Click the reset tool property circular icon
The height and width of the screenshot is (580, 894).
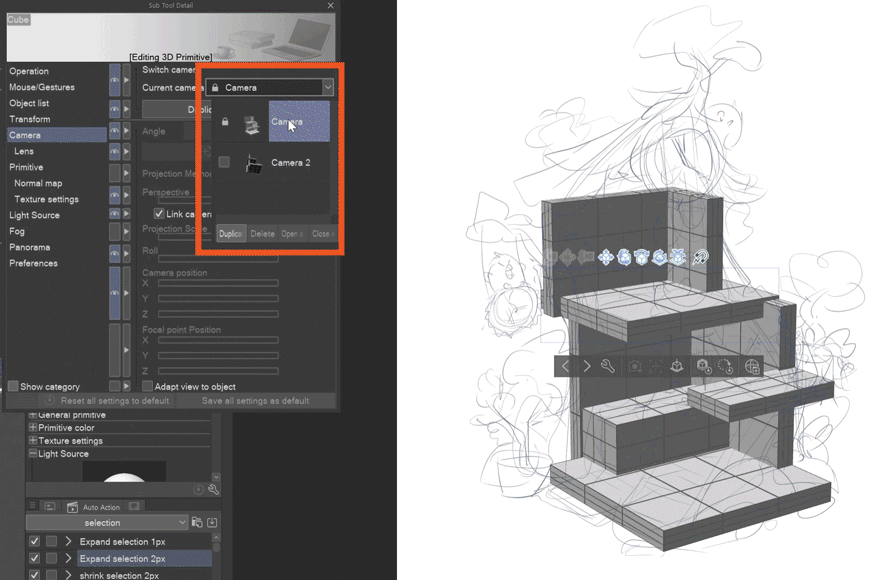tap(198, 489)
